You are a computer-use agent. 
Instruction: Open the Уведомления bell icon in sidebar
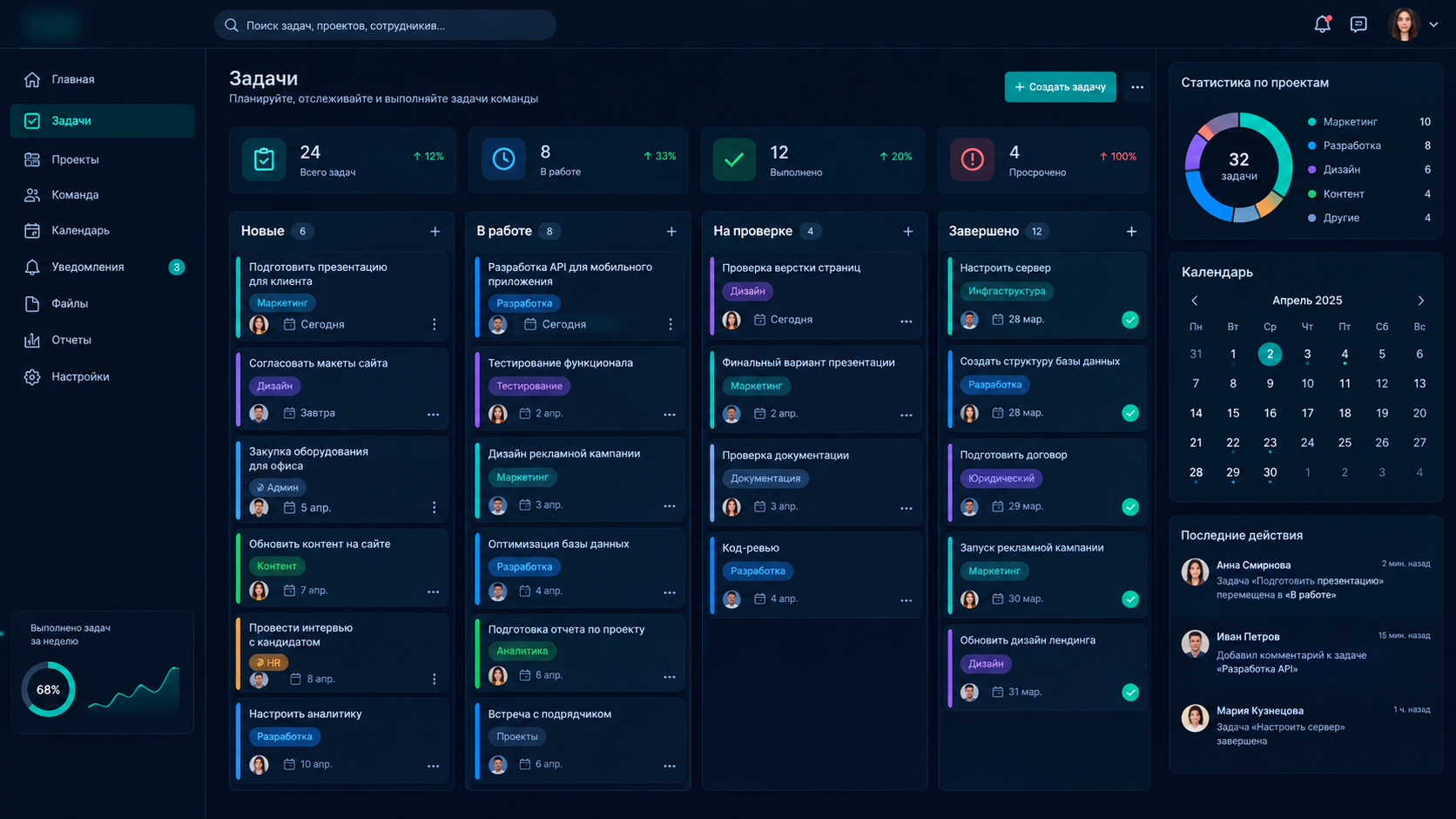32,267
